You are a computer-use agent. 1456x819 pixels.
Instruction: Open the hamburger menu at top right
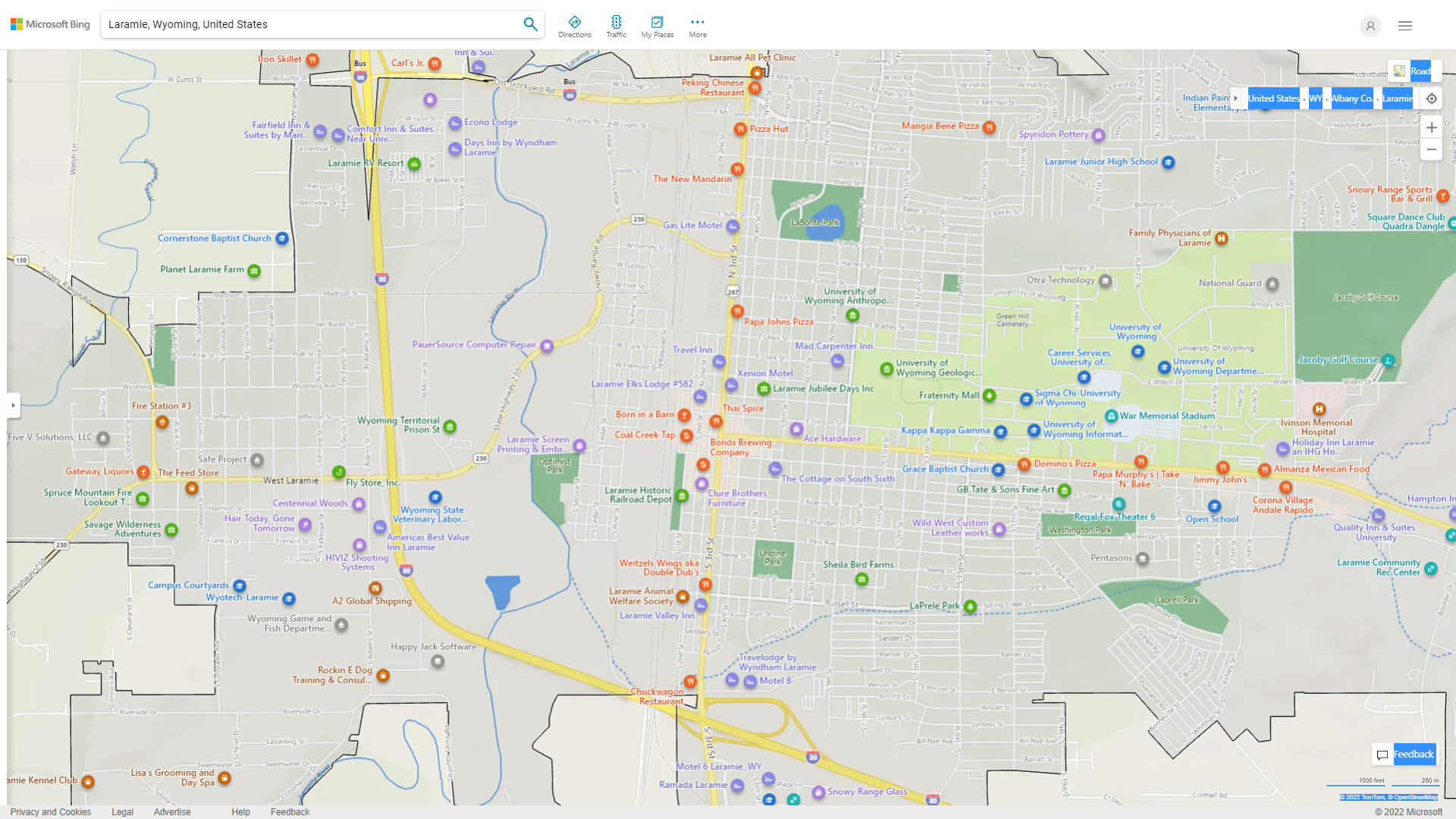1404,25
